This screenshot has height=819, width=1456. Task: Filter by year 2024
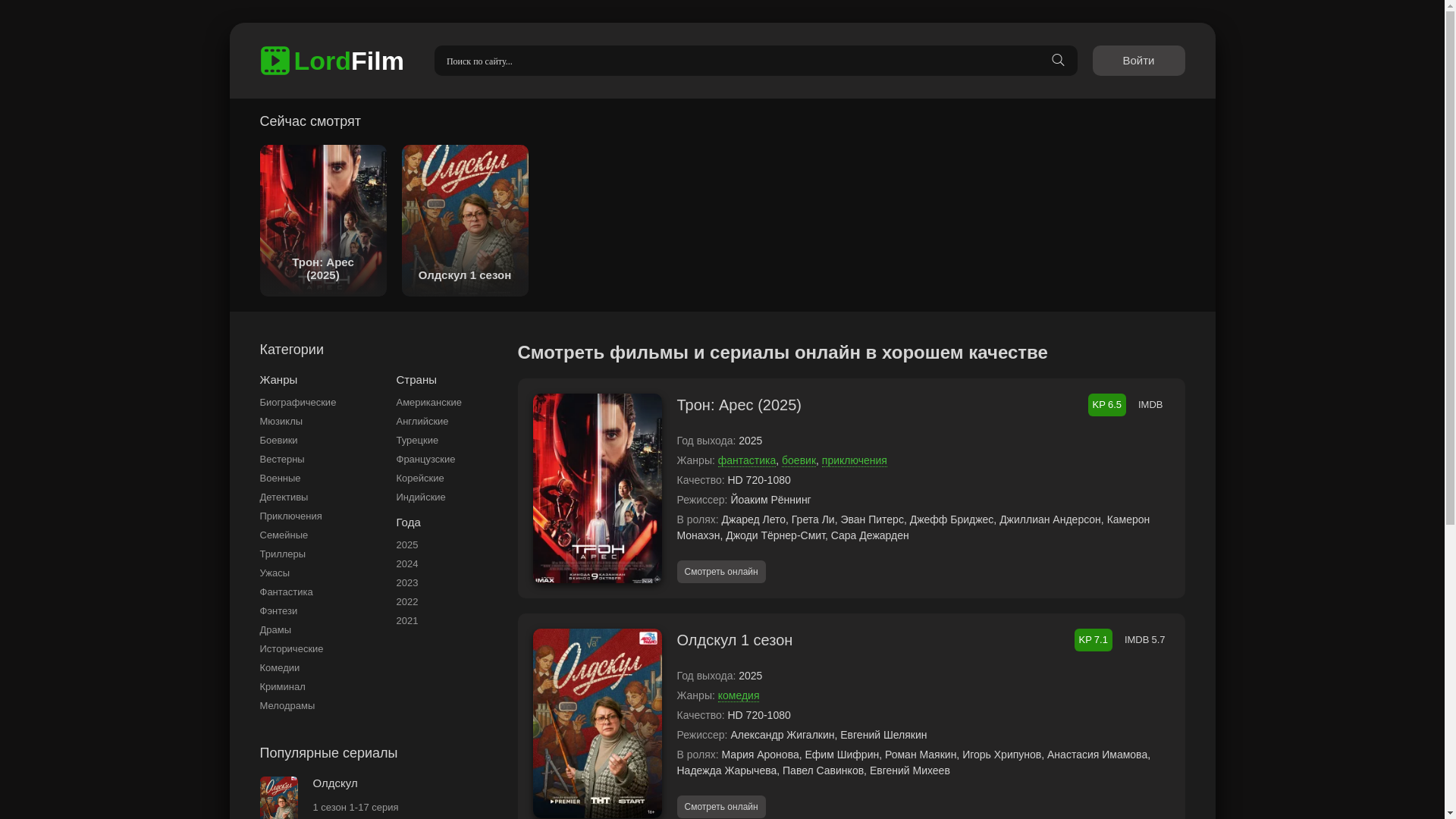[406, 564]
